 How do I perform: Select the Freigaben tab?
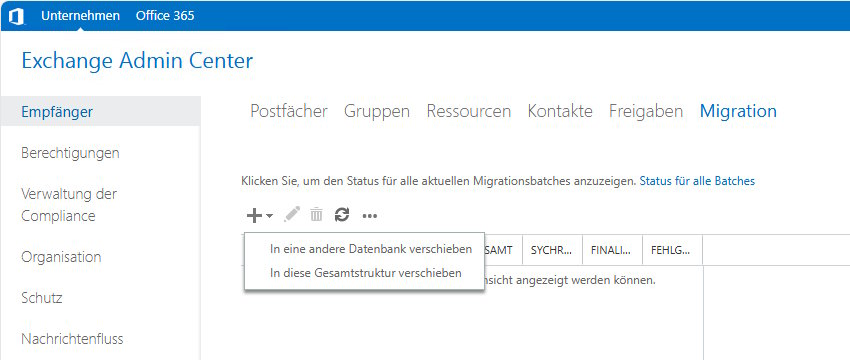pos(646,112)
